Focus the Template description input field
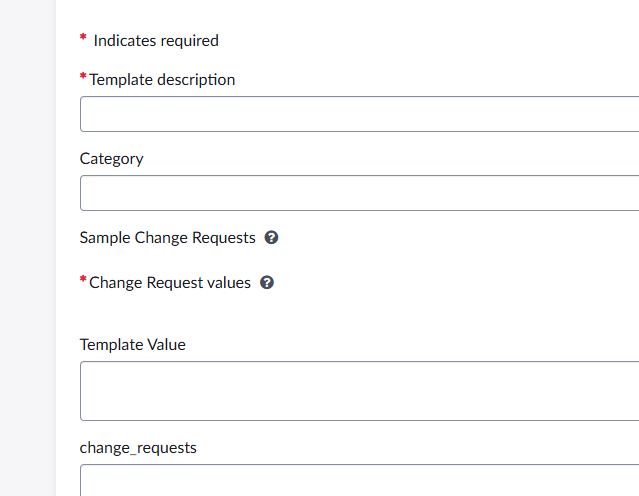 coord(359,114)
